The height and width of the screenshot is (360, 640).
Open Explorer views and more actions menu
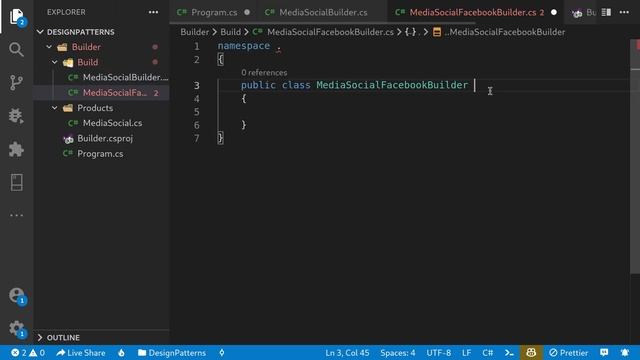coord(153,12)
